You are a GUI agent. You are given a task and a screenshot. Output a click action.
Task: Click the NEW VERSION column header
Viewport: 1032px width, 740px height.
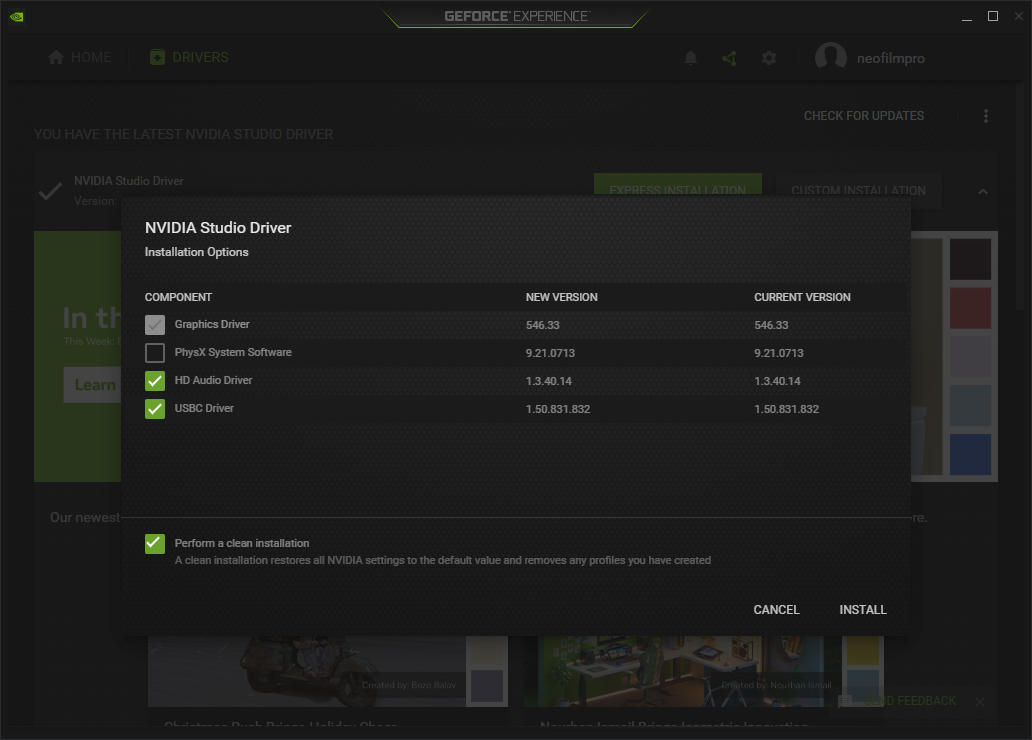pos(561,297)
